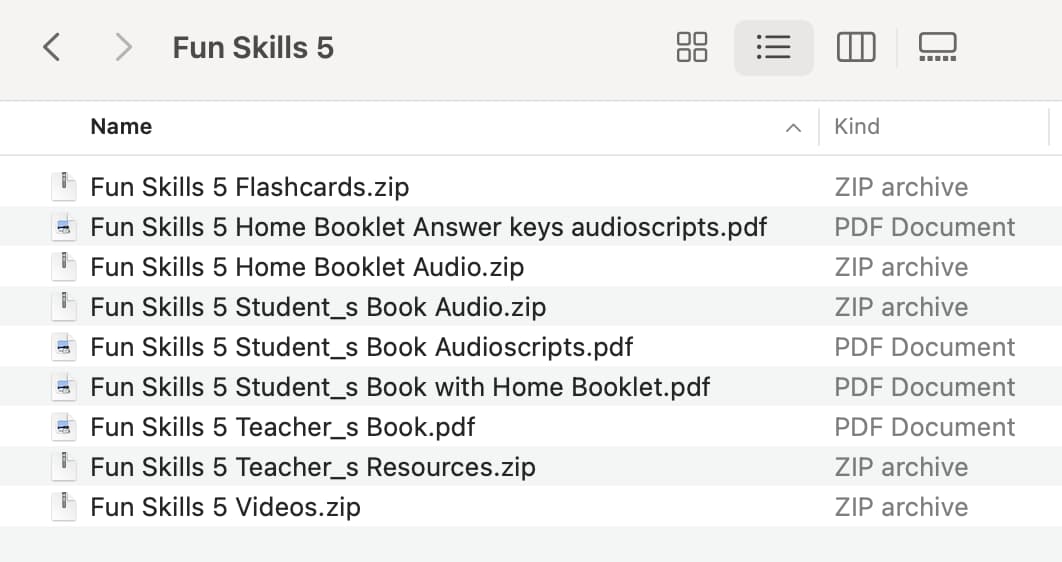Click the Fun Skills 5 folder title
This screenshot has height=562, width=1062.
253,48
